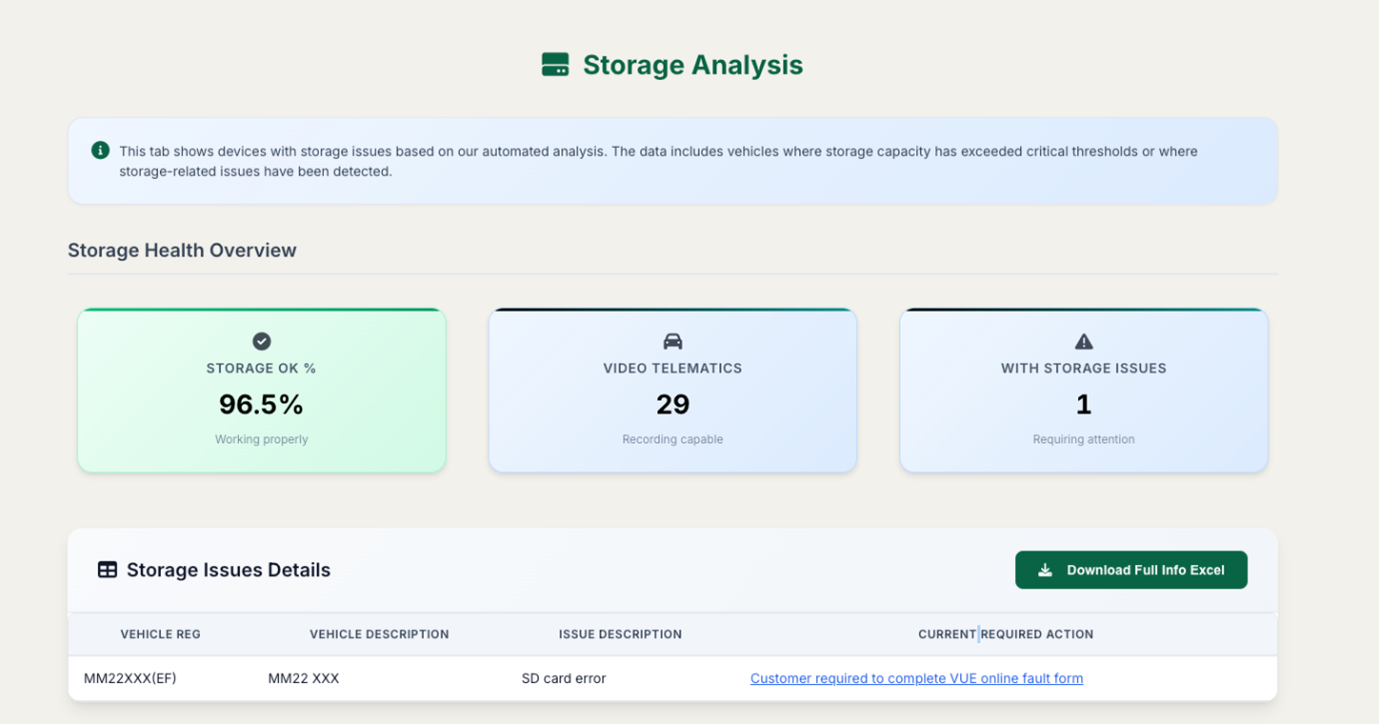The height and width of the screenshot is (724, 1379).
Task: Click the table icon beside Storage Issues Details
Action: point(107,570)
